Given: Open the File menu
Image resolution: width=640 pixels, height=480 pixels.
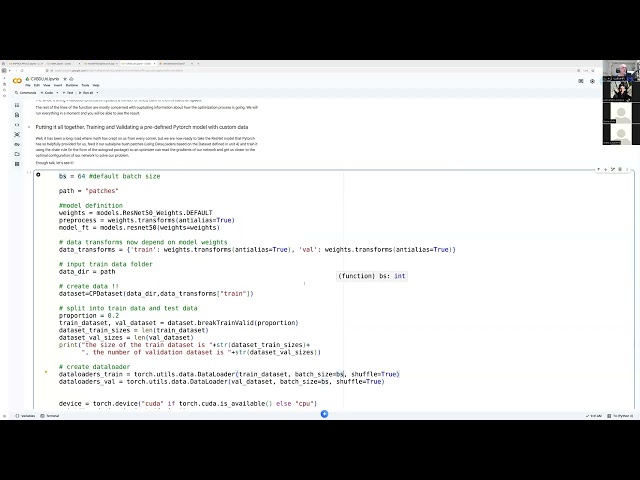Looking at the screenshot, I should pyautogui.click(x=28, y=85).
